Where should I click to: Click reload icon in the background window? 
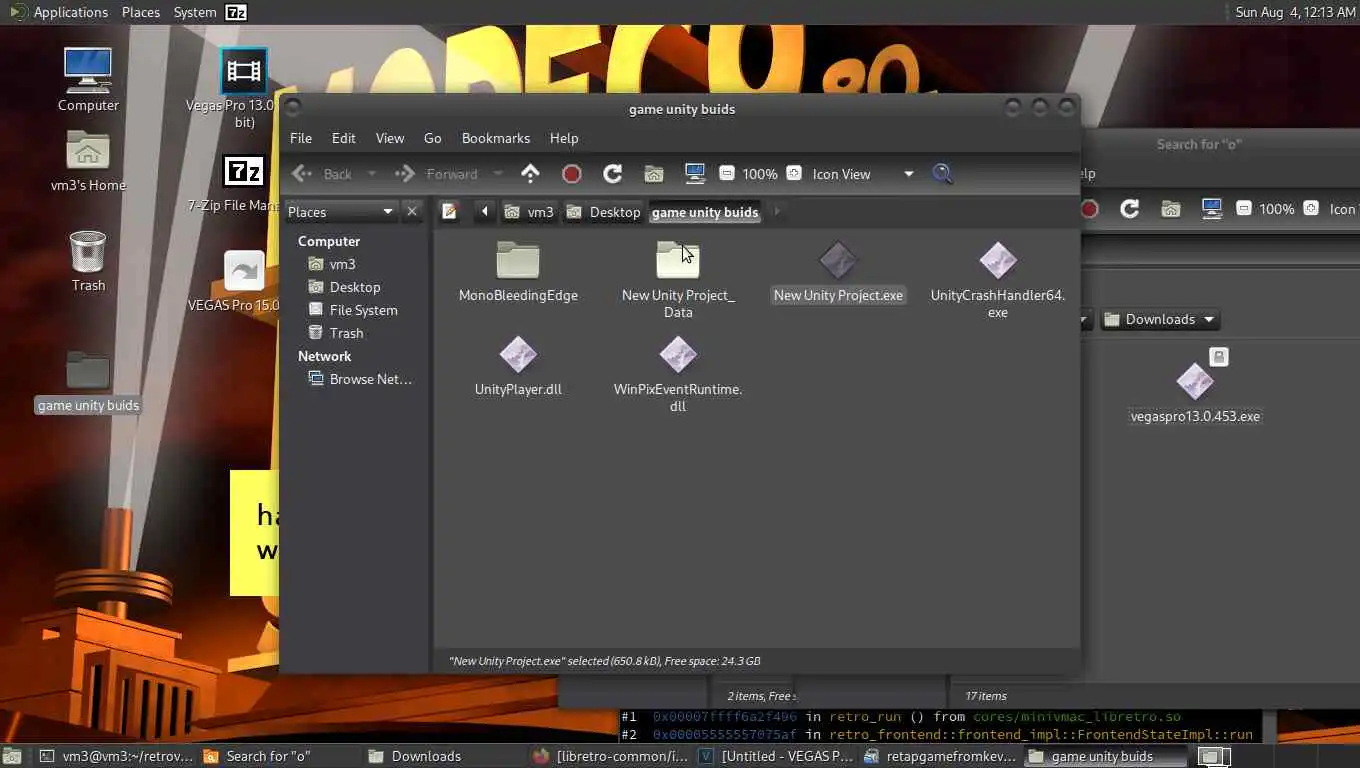click(x=1130, y=209)
